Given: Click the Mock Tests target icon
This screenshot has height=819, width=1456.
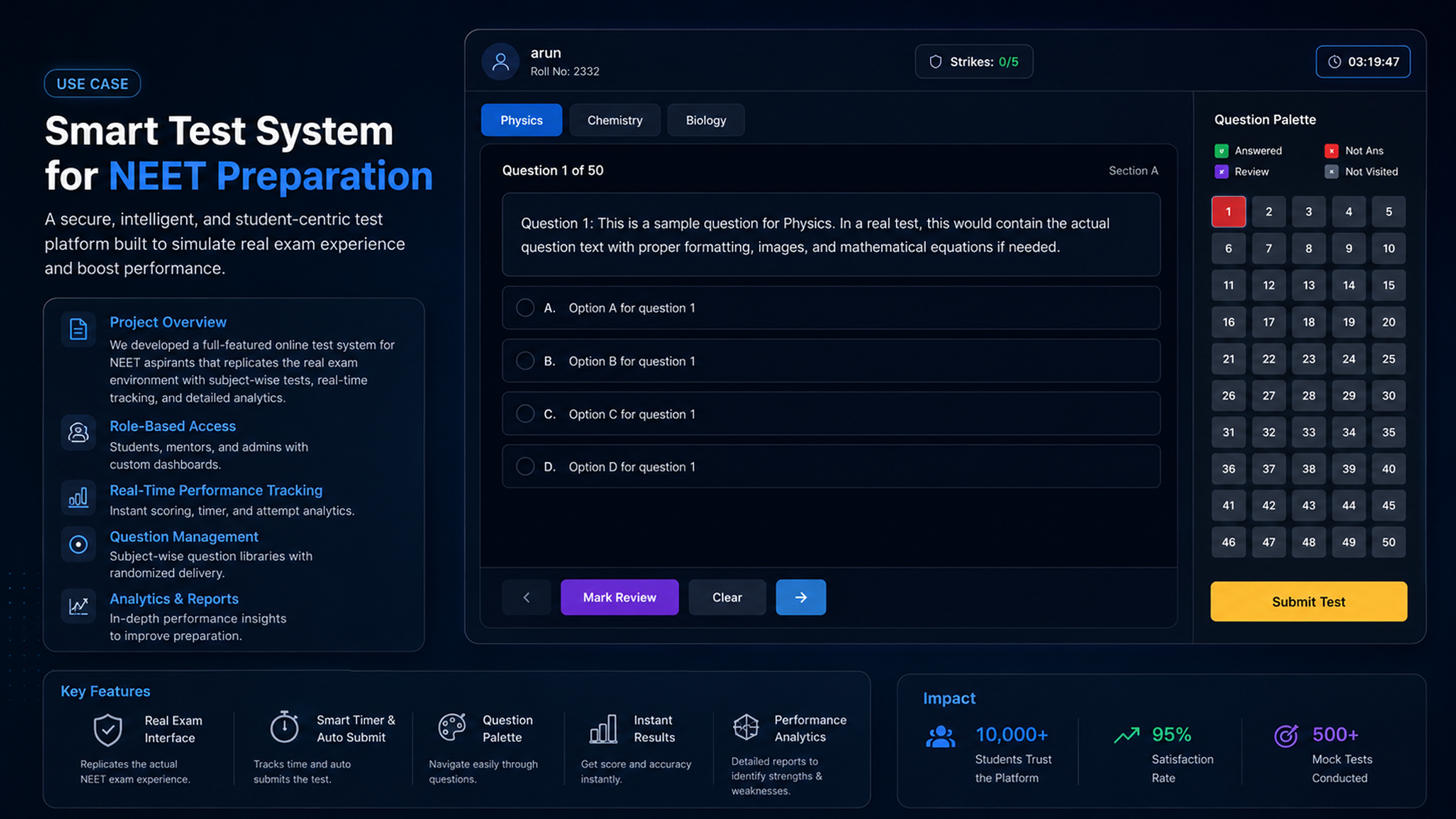Looking at the screenshot, I should [x=1286, y=736].
